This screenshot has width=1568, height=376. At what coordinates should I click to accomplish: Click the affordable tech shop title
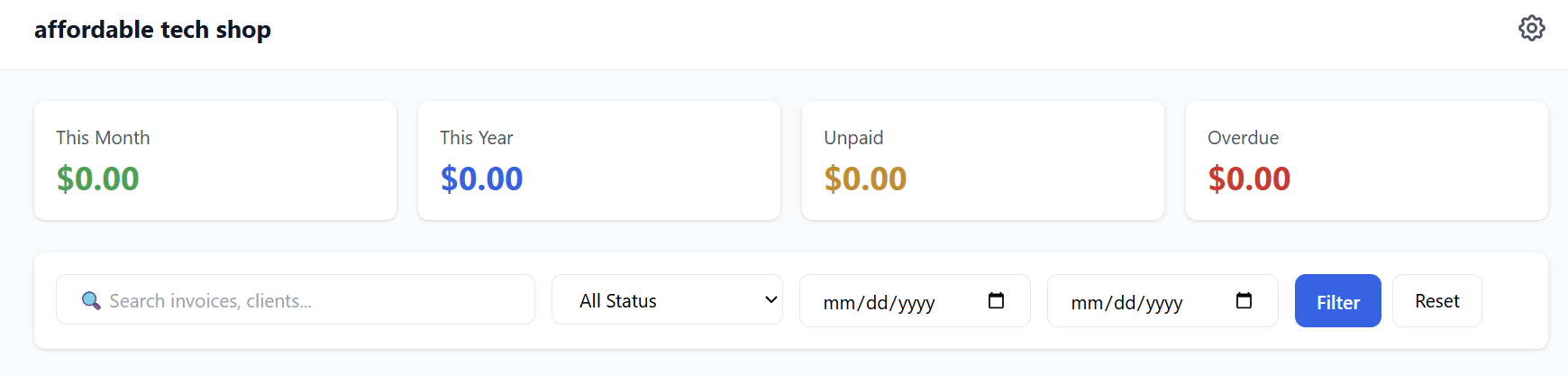(152, 30)
